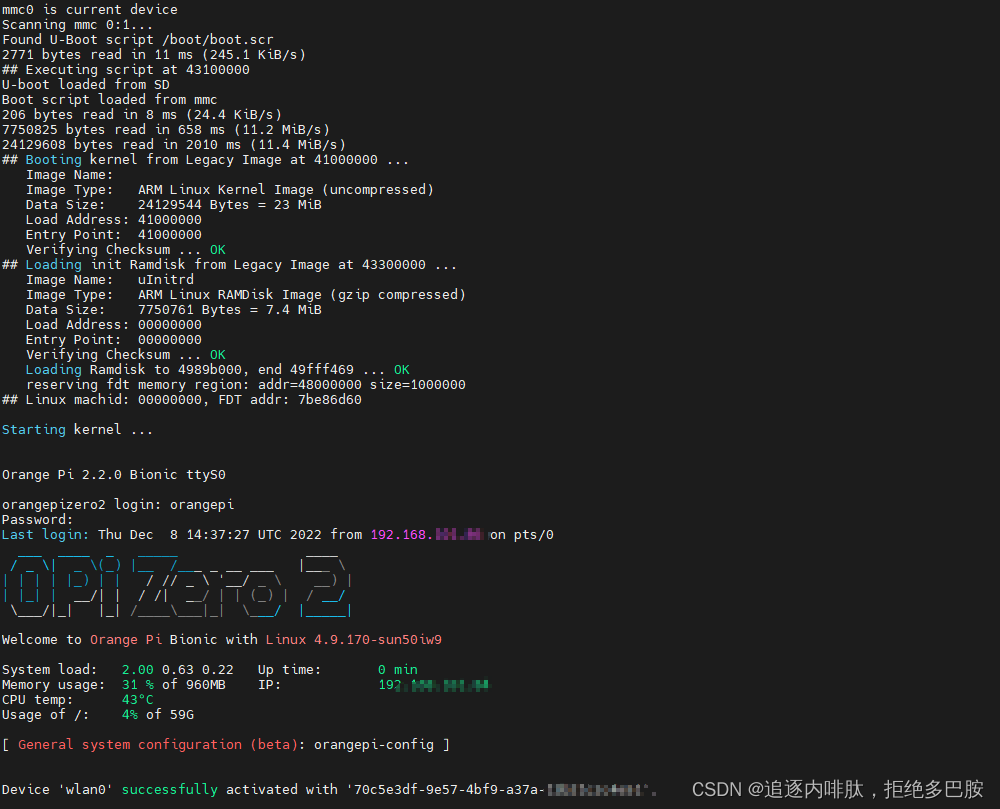Click 'Load Address: 00000000' line

[114, 324]
